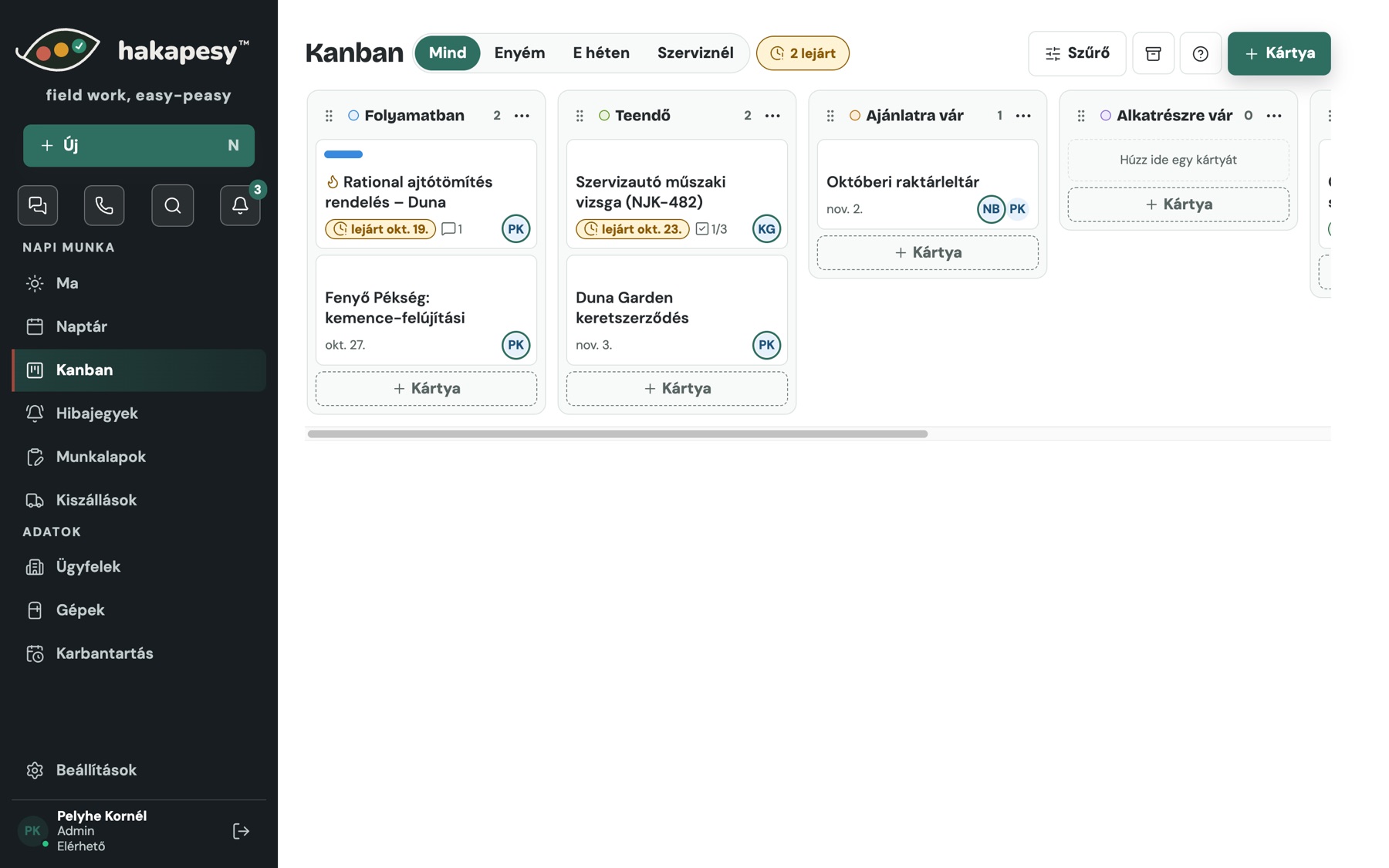This screenshot has width=1389, height=868.
Task: Open the Szűrő filter panel
Action: click(1076, 53)
